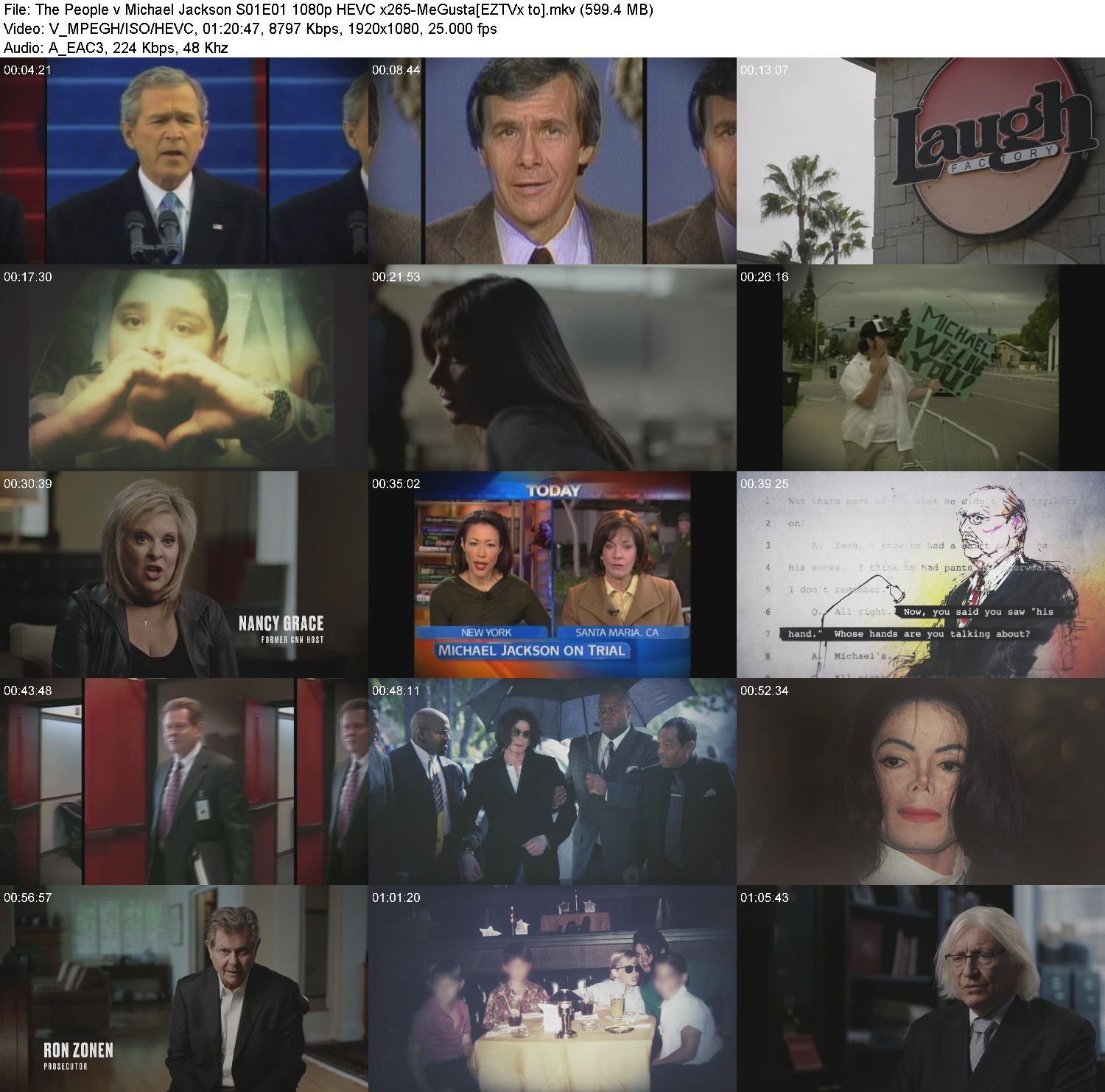This screenshot has height=1092, width=1105.
Task: Click the 'SANTA MARIA, CA' location label
Action: [x=617, y=633]
